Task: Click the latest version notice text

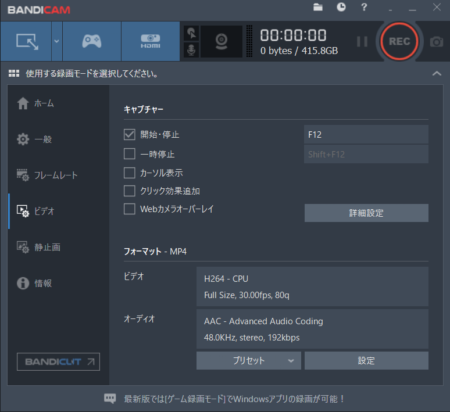Action: (x=234, y=399)
